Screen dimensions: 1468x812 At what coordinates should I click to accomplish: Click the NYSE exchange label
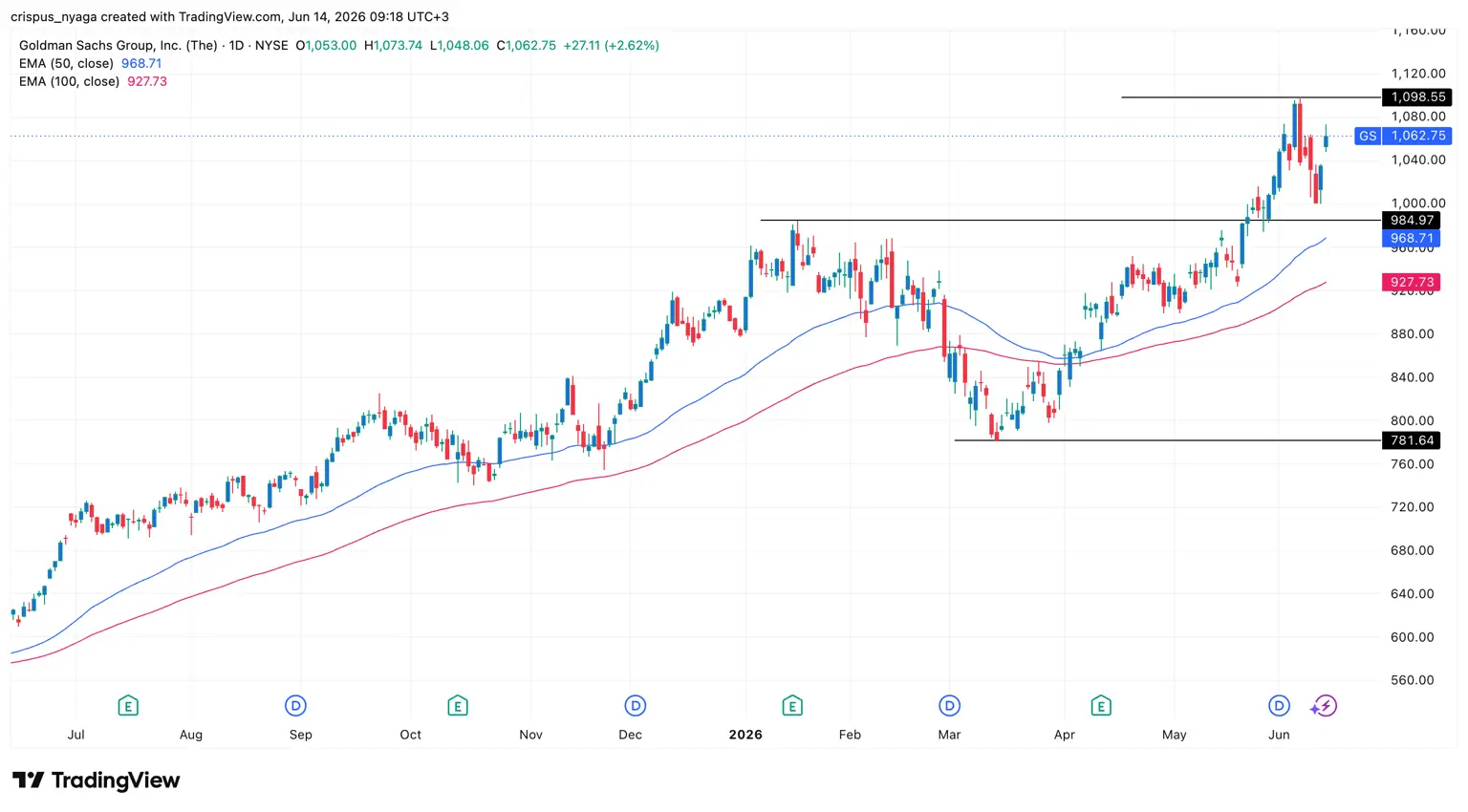point(271,45)
